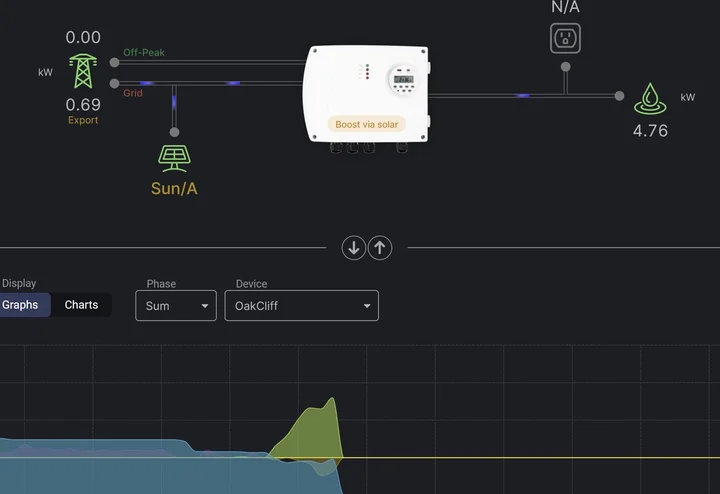Screen dimensions: 720x494
Task: Open the Phase dropdown showing Sum
Action: click(176, 306)
